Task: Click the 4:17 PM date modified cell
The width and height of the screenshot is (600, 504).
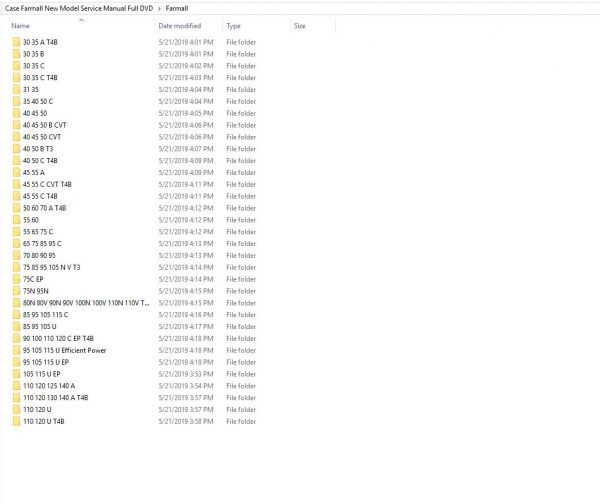Action: (x=186, y=327)
